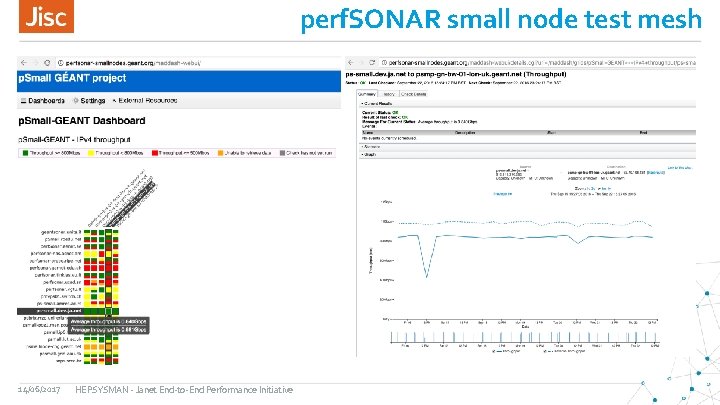Viewport: 720px width, 405px height.
Task: Click the site info icon before the maddash-webui URL
Action: (60, 63)
